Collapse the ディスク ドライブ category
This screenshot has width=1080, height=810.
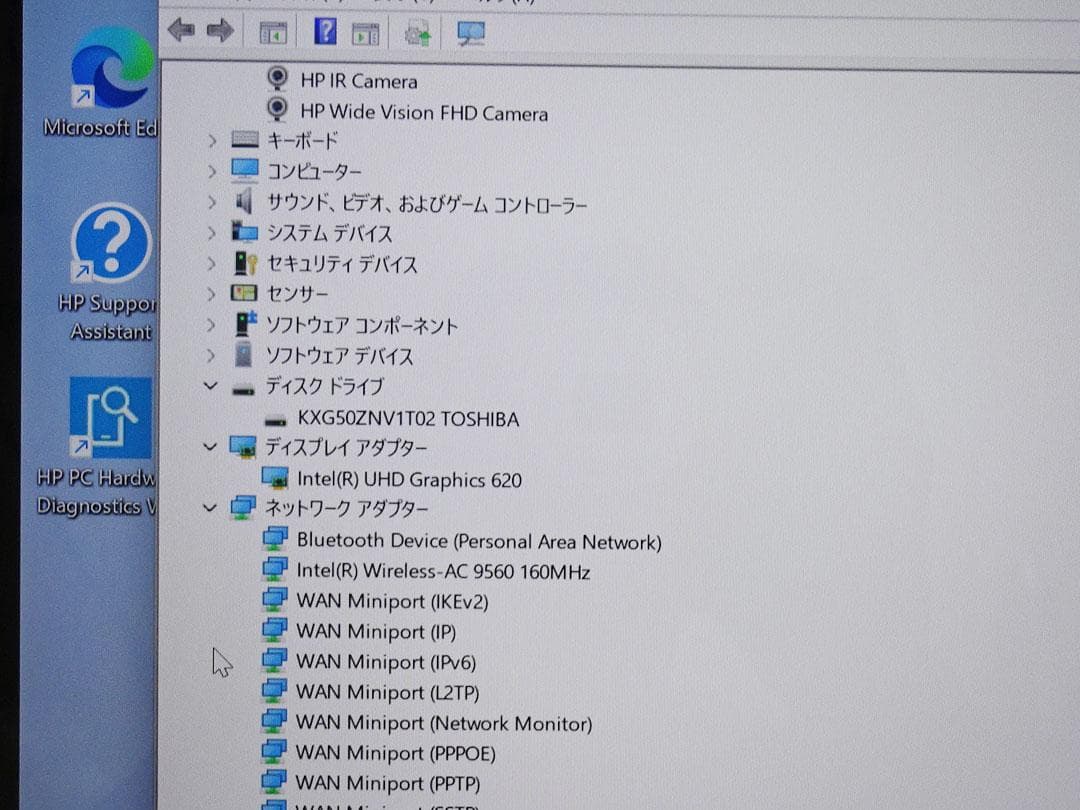(210, 387)
